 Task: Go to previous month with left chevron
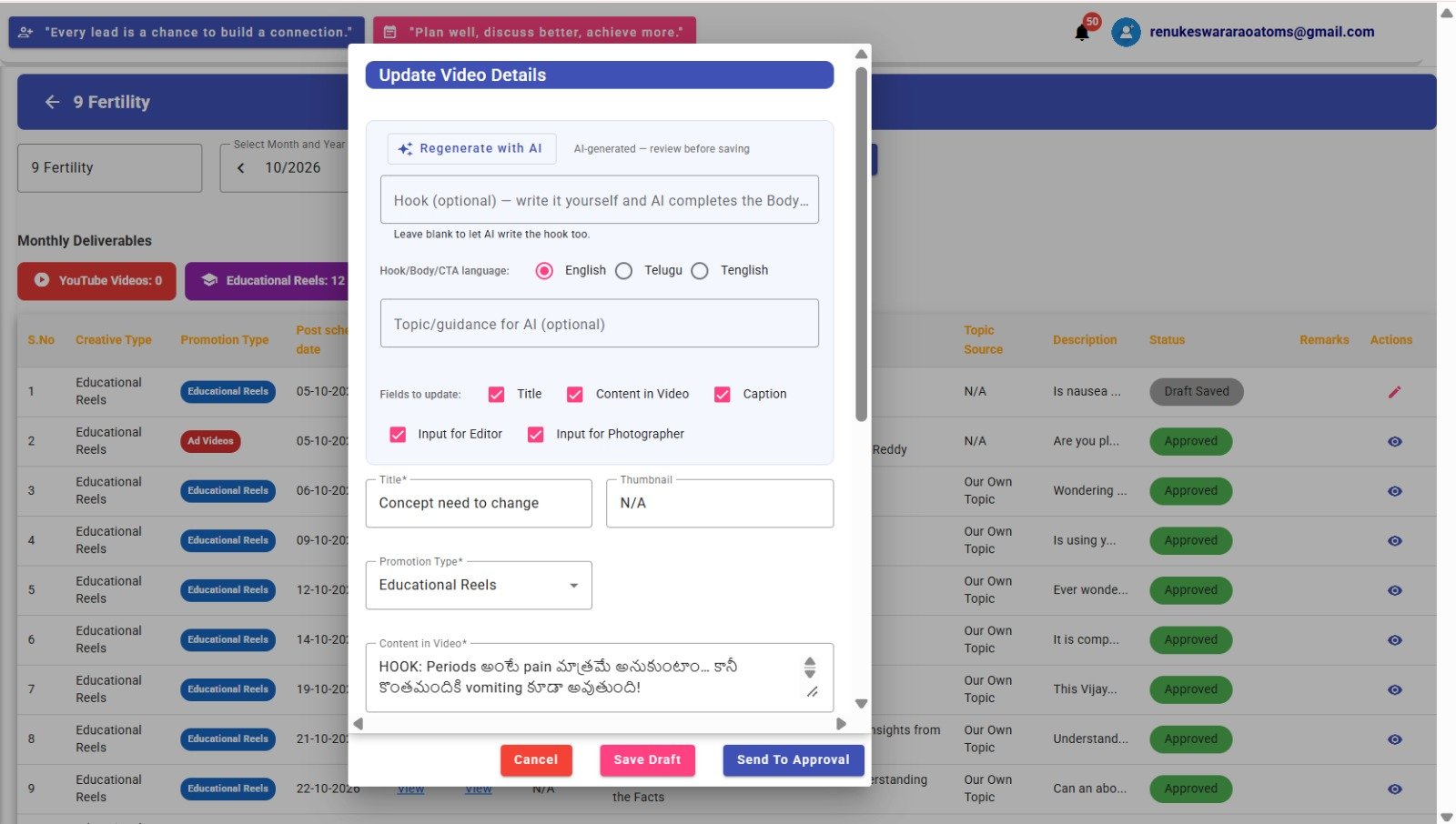[x=241, y=168]
